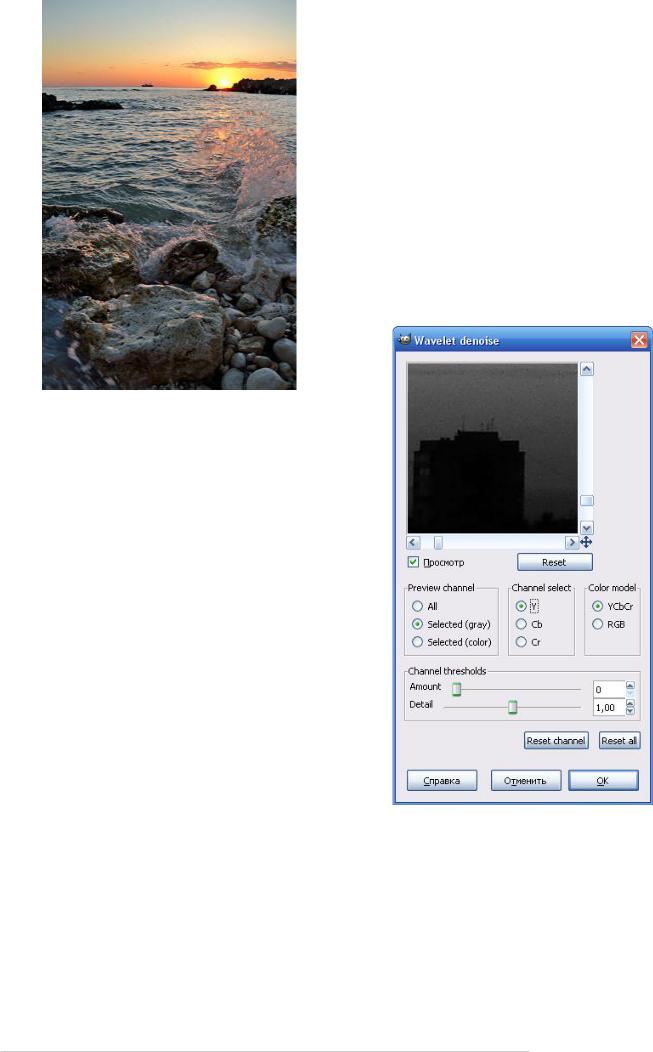
Task: Confirm denoise with the OK button
Action: pyautogui.click(x=603, y=780)
